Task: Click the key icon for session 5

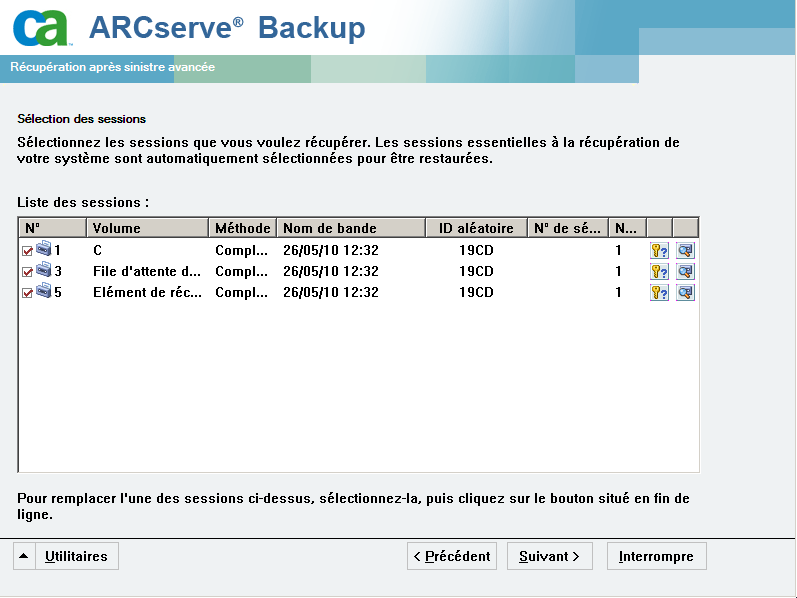Action: pyautogui.click(x=659, y=292)
